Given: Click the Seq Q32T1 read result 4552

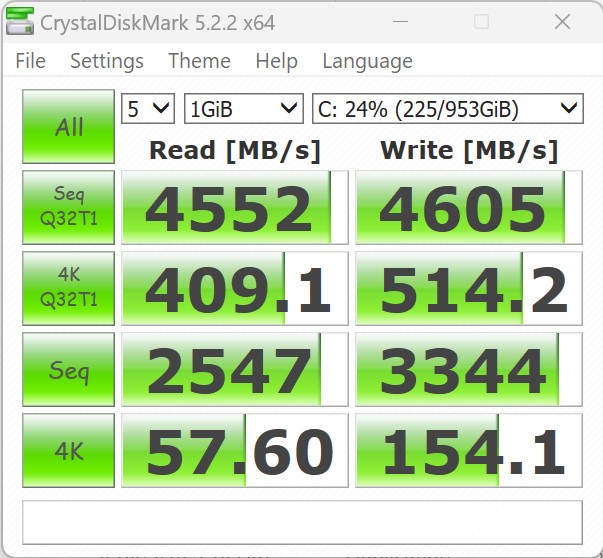Looking at the screenshot, I should point(235,208).
